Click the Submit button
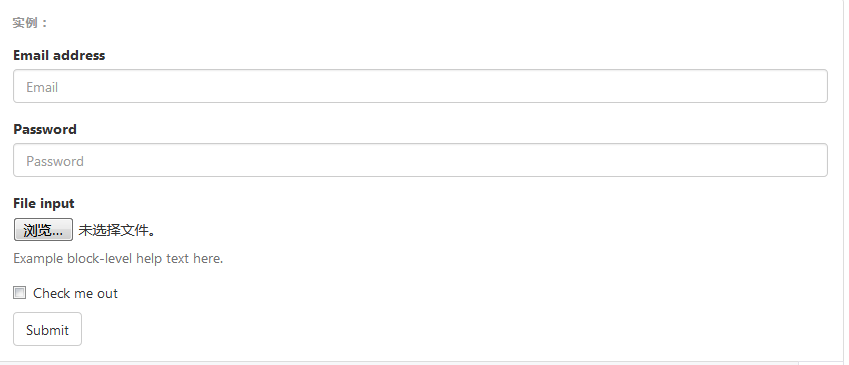The image size is (849, 365). coord(47,329)
